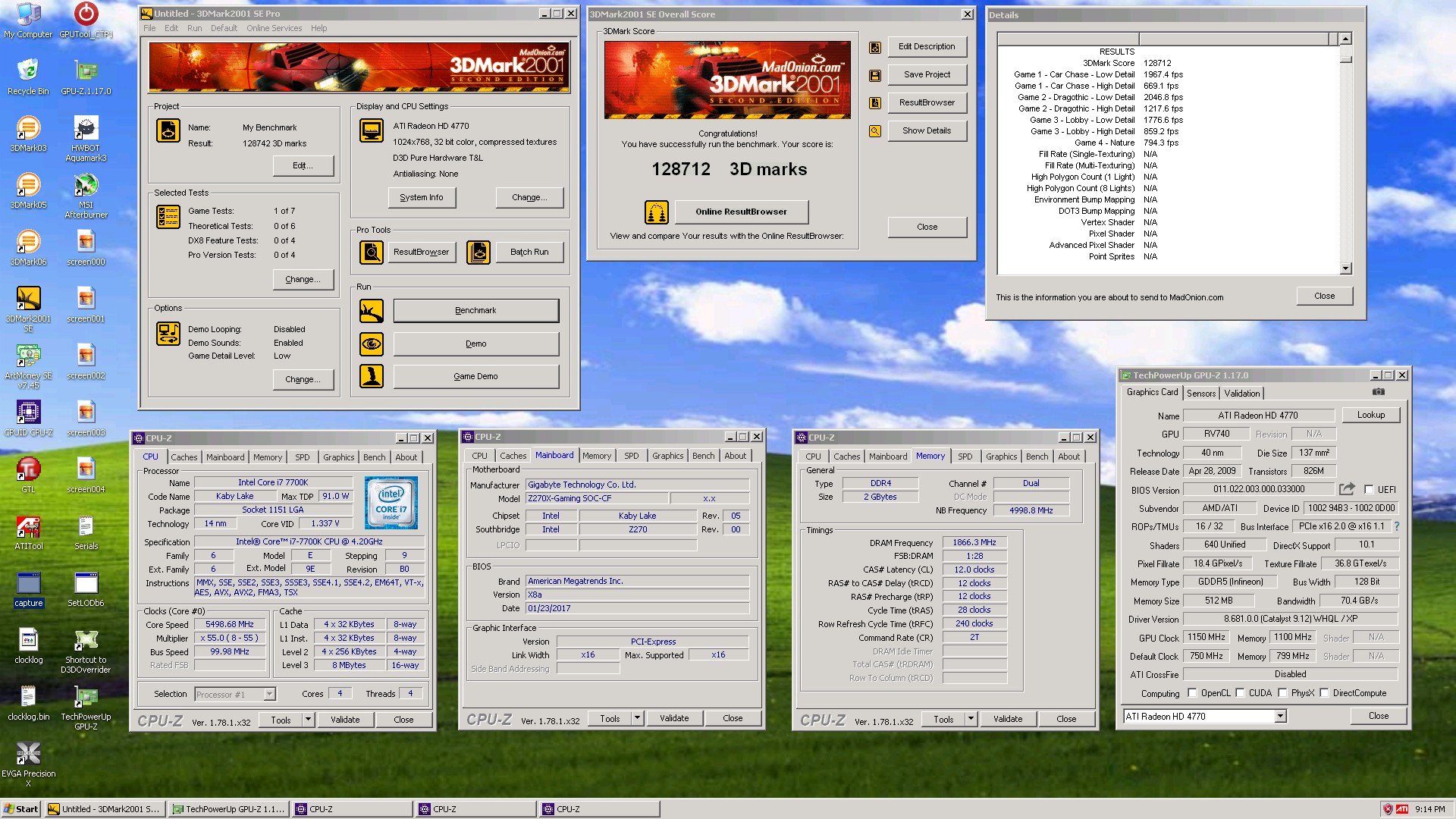Expand Tools dropdown arrow in CPU-Z Memory window
Viewport: 1456px width, 819px height.
pyautogui.click(x=971, y=719)
